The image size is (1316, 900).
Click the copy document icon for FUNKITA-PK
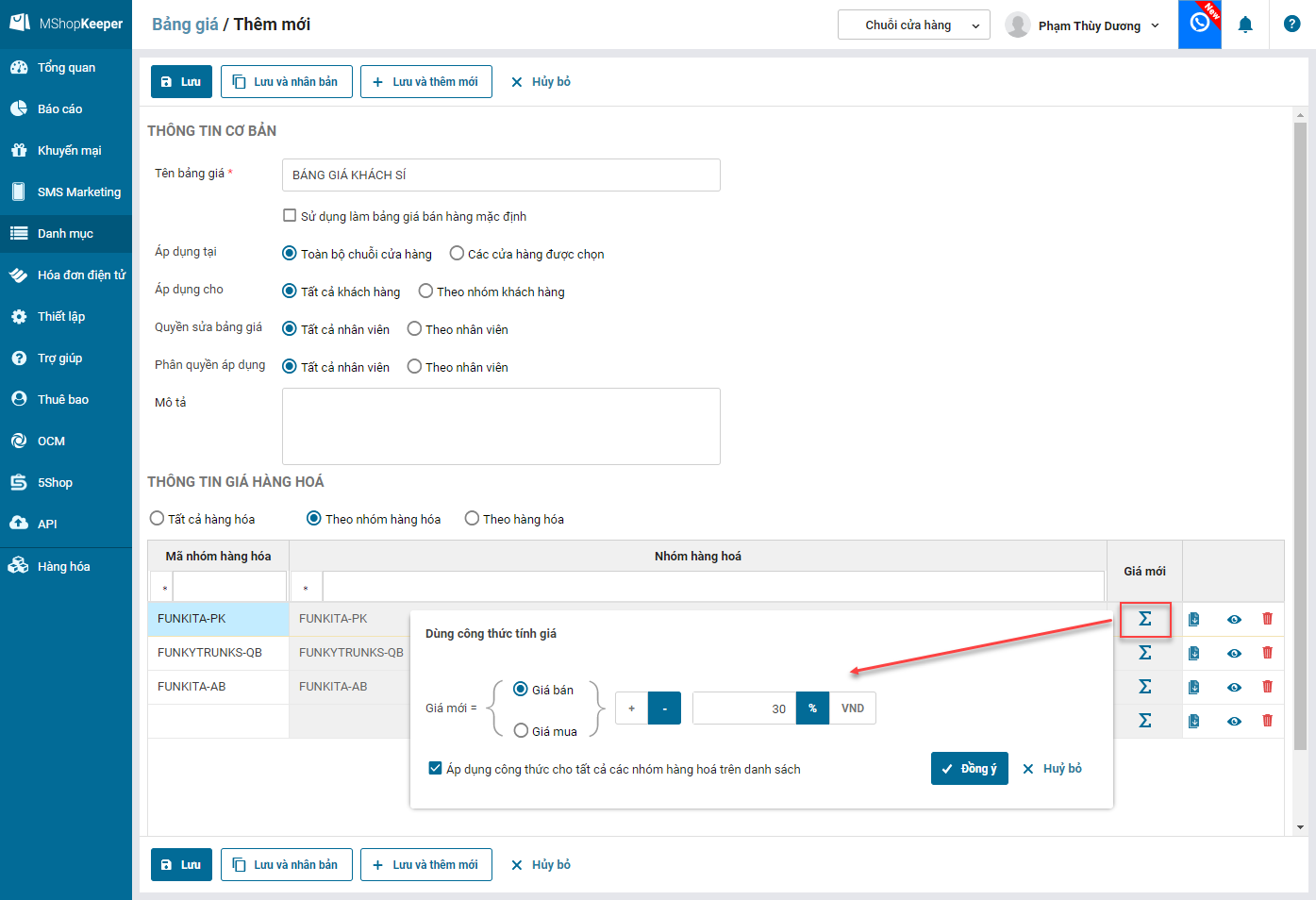pos(1193,619)
